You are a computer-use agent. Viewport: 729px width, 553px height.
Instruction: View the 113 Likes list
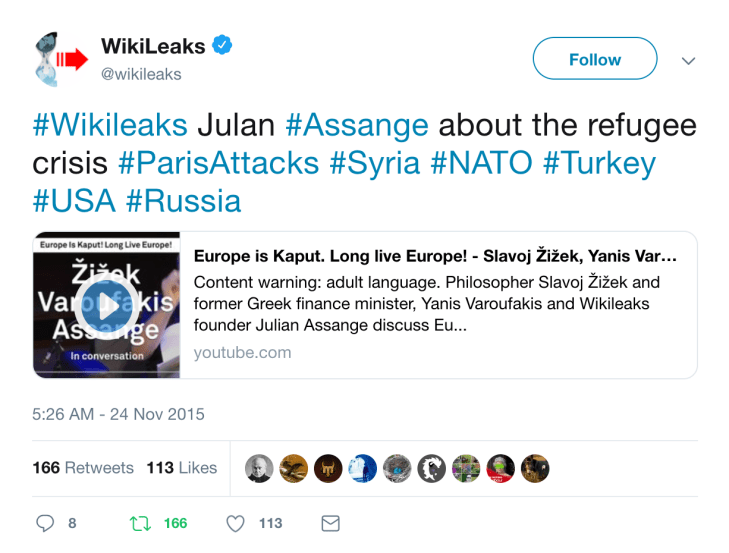pyautogui.click(x=181, y=468)
